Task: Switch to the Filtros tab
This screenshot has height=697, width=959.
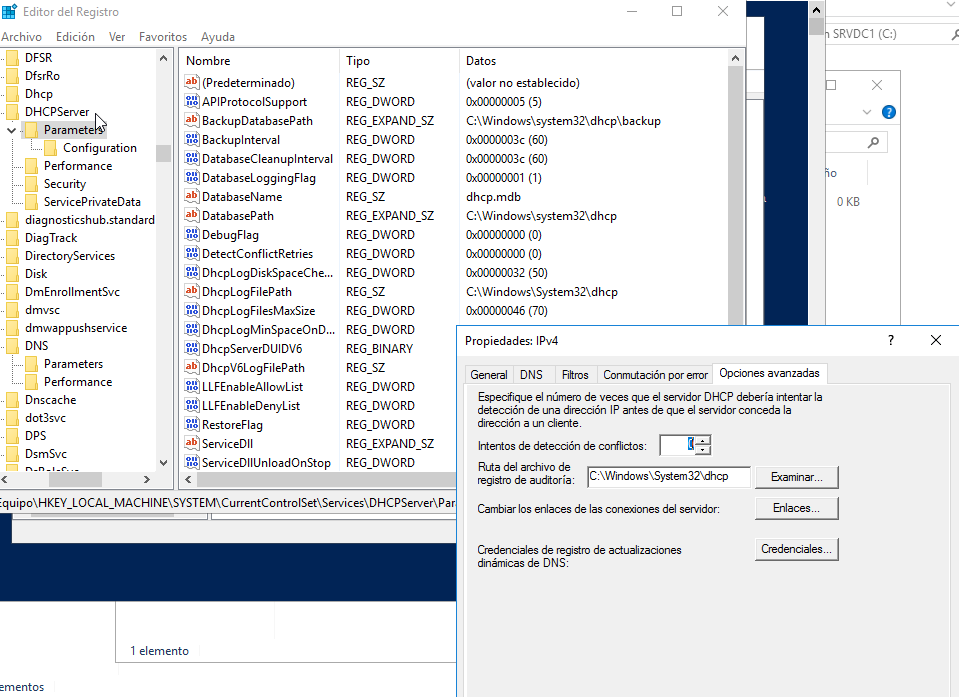Action: click(574, 375)
